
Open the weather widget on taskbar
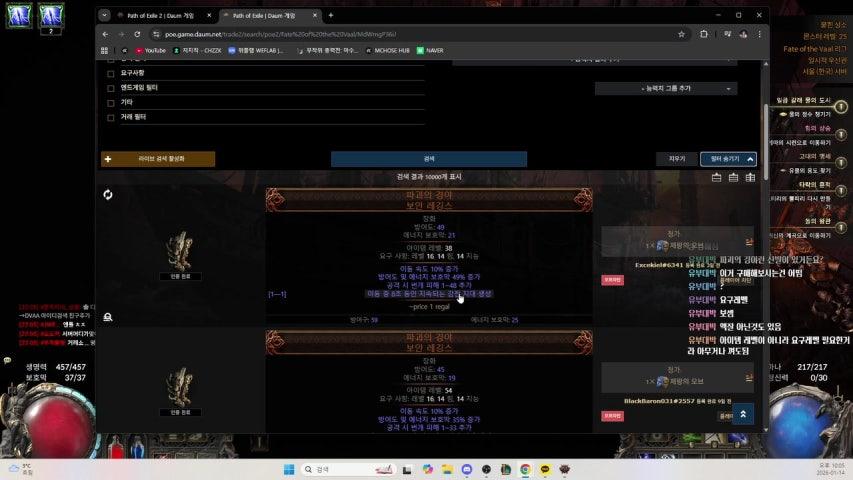click(x=21, y=469)
